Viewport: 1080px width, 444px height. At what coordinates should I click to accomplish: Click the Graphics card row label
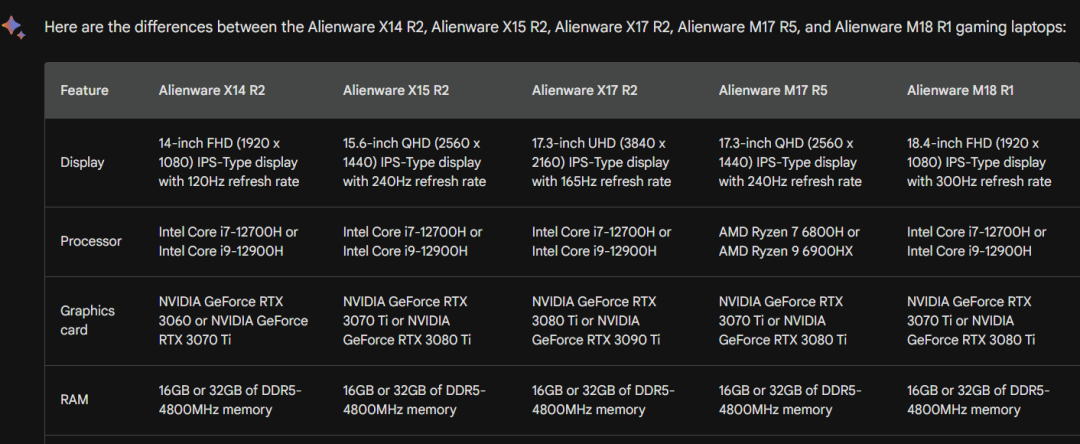pyautogui.click(x=87, y=320)
